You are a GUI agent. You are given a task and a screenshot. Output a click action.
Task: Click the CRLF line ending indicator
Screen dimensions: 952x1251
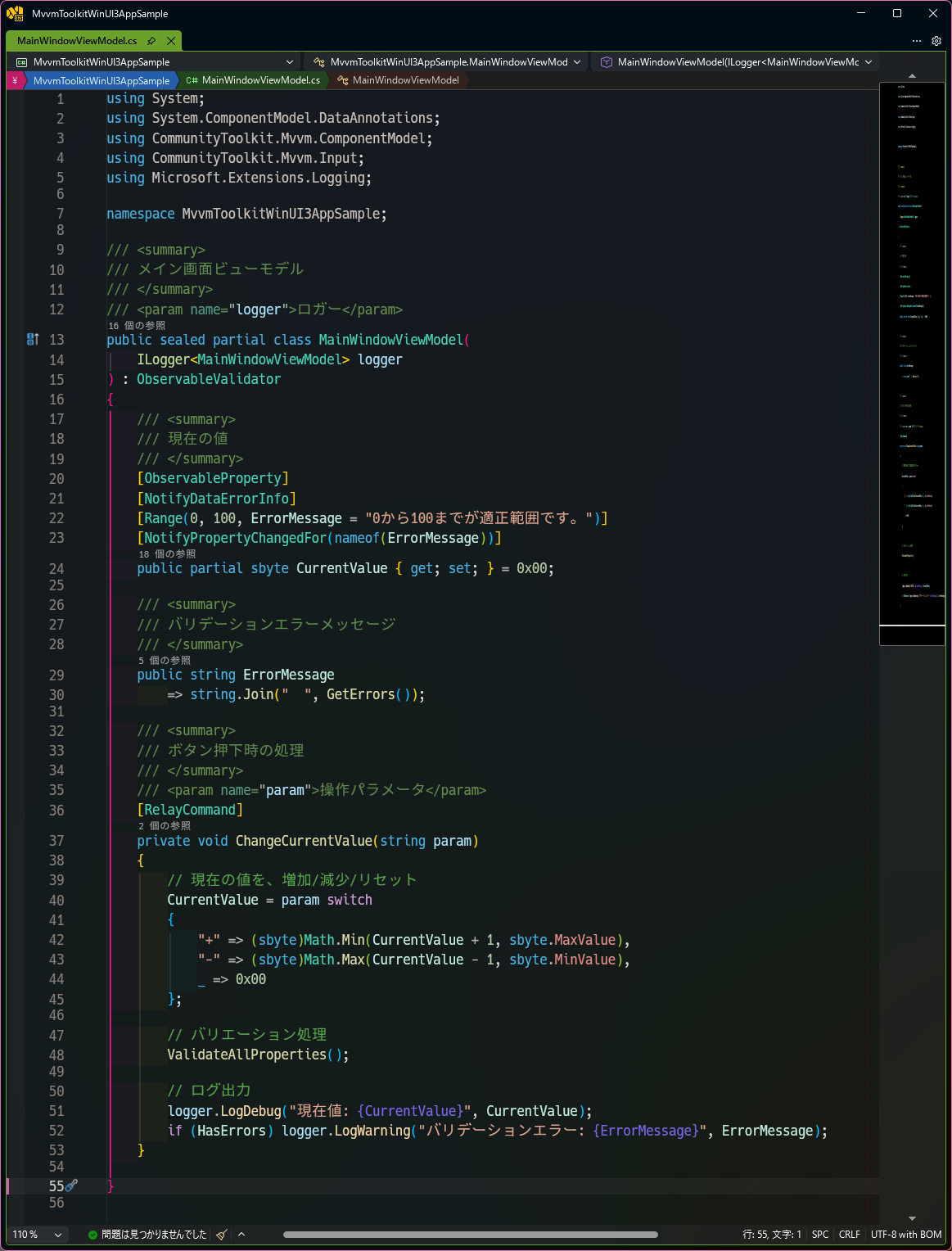click(850, 1235)
